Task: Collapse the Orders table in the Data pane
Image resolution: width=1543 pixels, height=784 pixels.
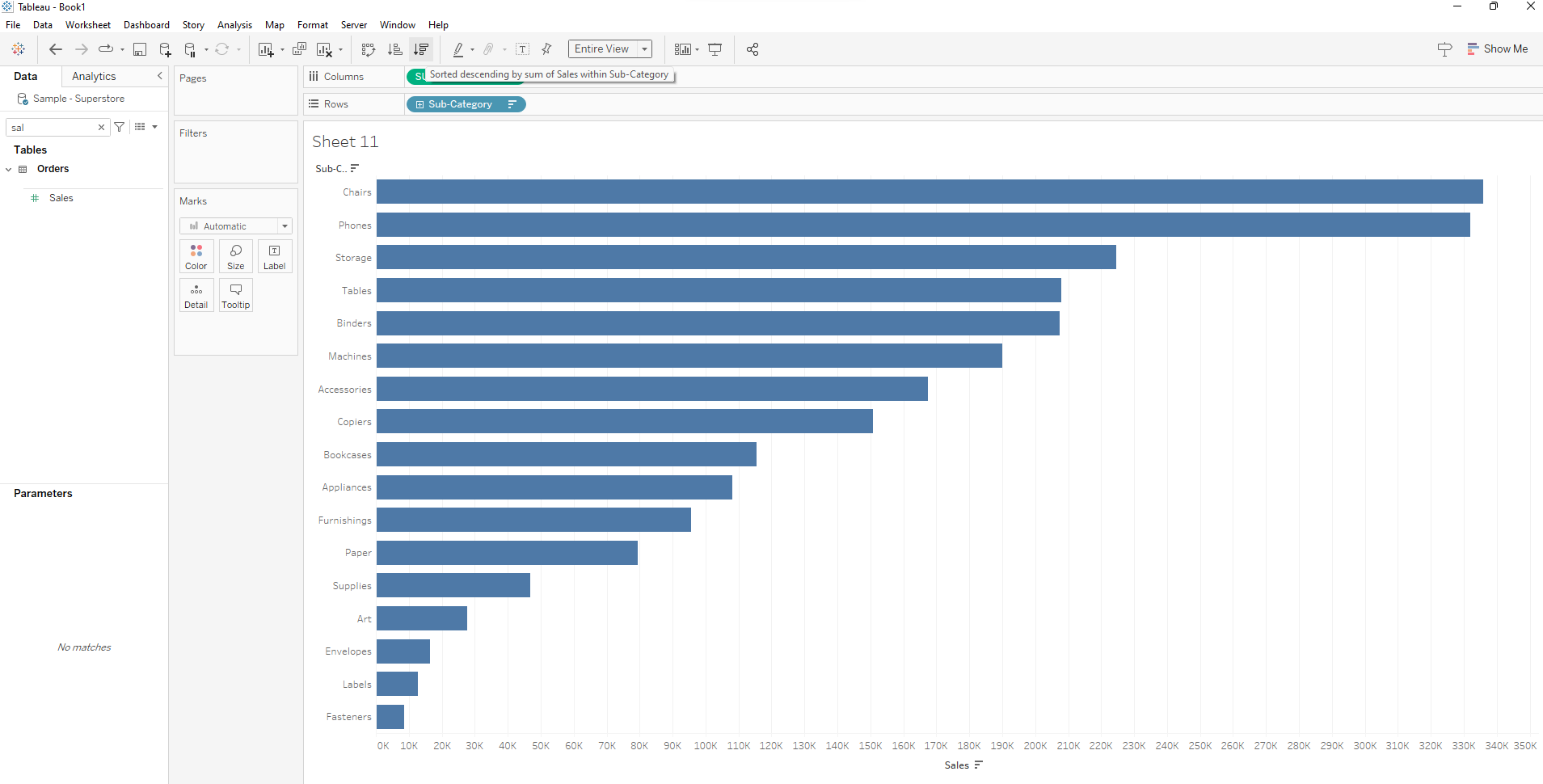Action: (x=9, y=169)
